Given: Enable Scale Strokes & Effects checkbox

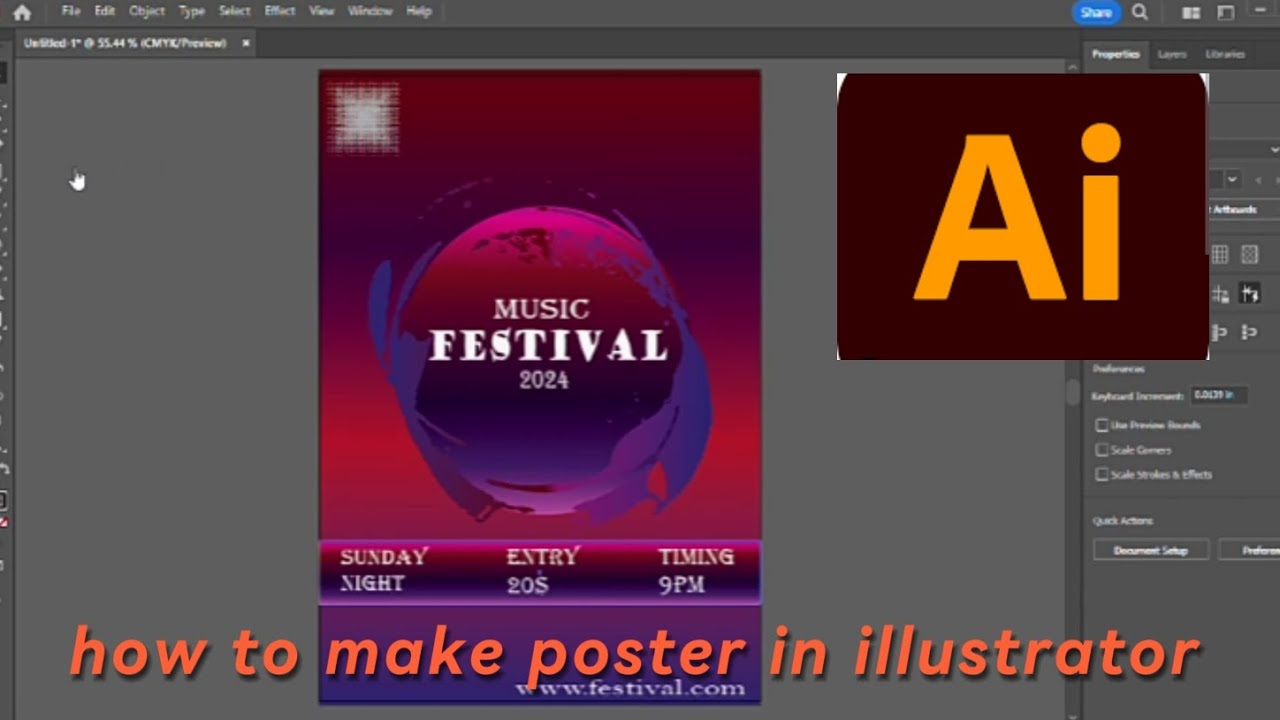Looking at the screenshot, I should click(1102, 475).
